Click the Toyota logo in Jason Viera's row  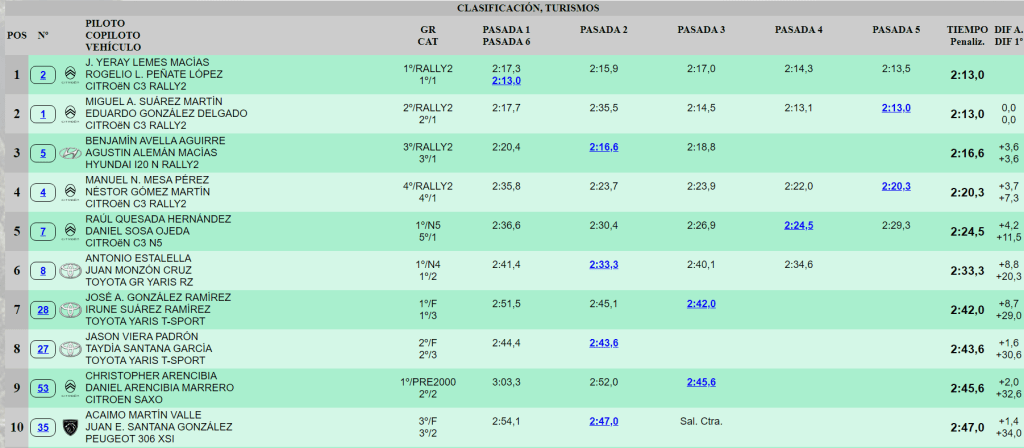pos(70,349)
